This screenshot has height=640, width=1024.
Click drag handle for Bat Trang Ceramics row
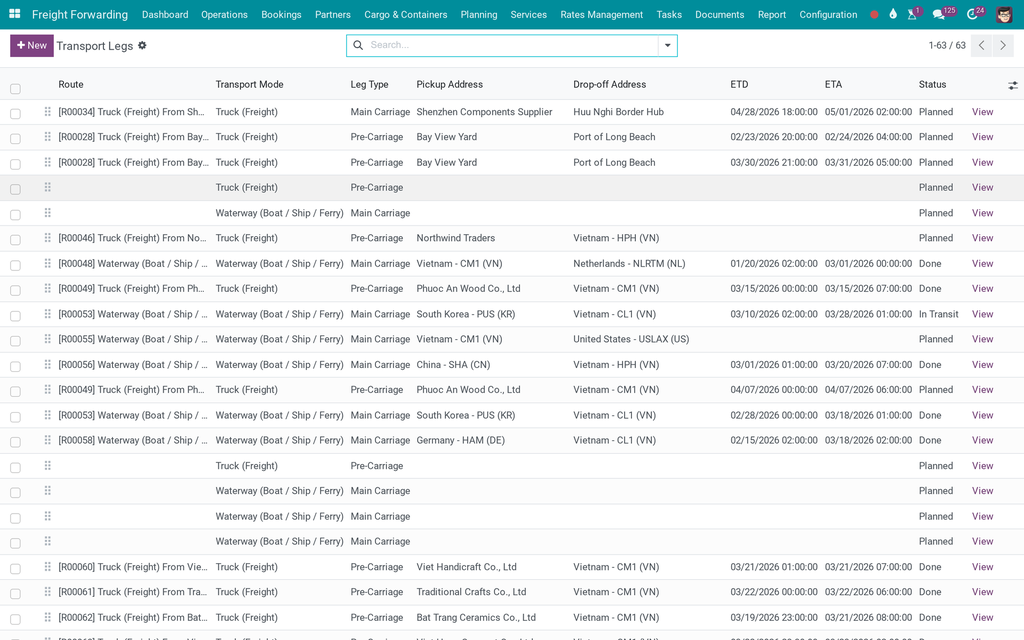(48, 617)
